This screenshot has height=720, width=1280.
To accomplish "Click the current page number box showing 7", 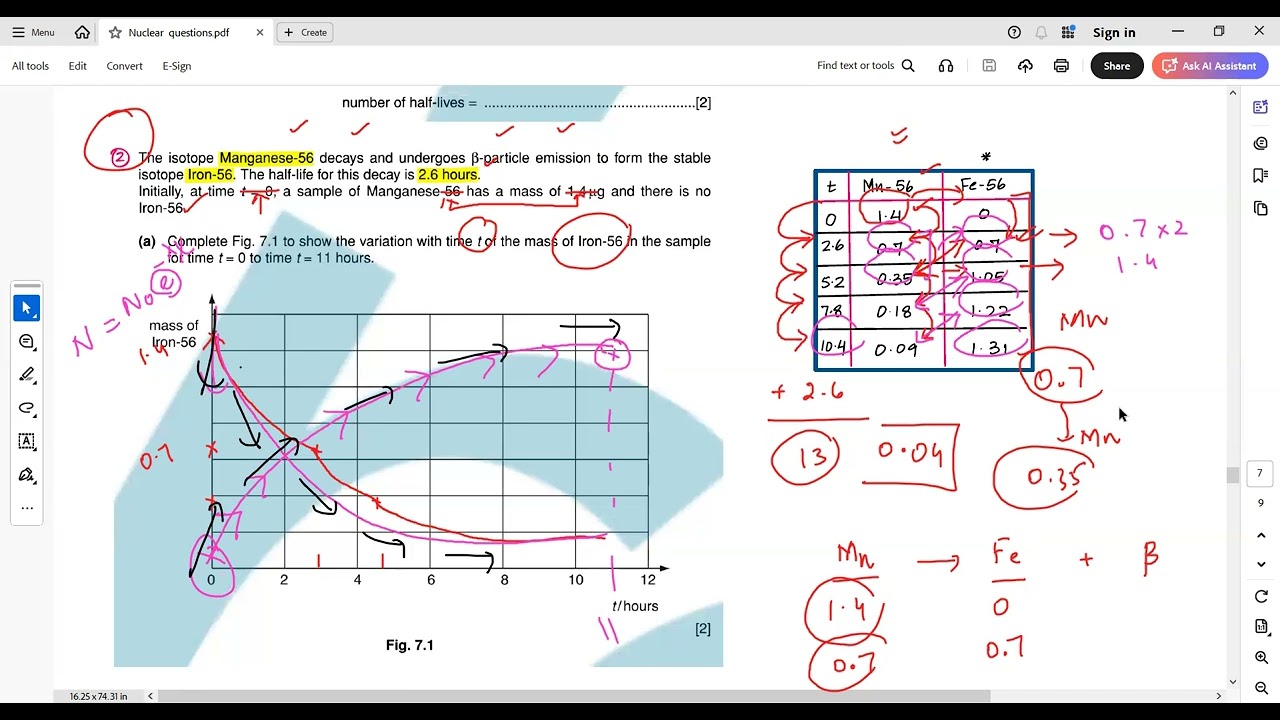I will (x=1260, y=473).
